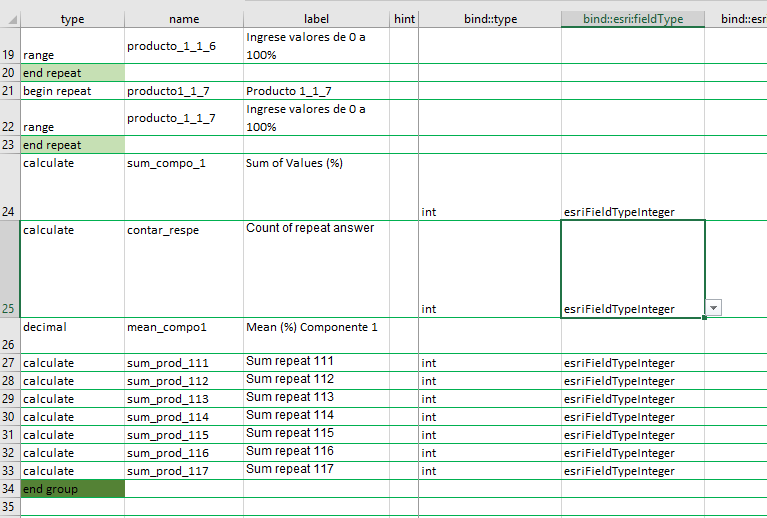Image resolution: width=767 pixels, height=518 pixels.
Task: Select the 'bind::esri:fieldType' column header
Action: coord(633,19)
